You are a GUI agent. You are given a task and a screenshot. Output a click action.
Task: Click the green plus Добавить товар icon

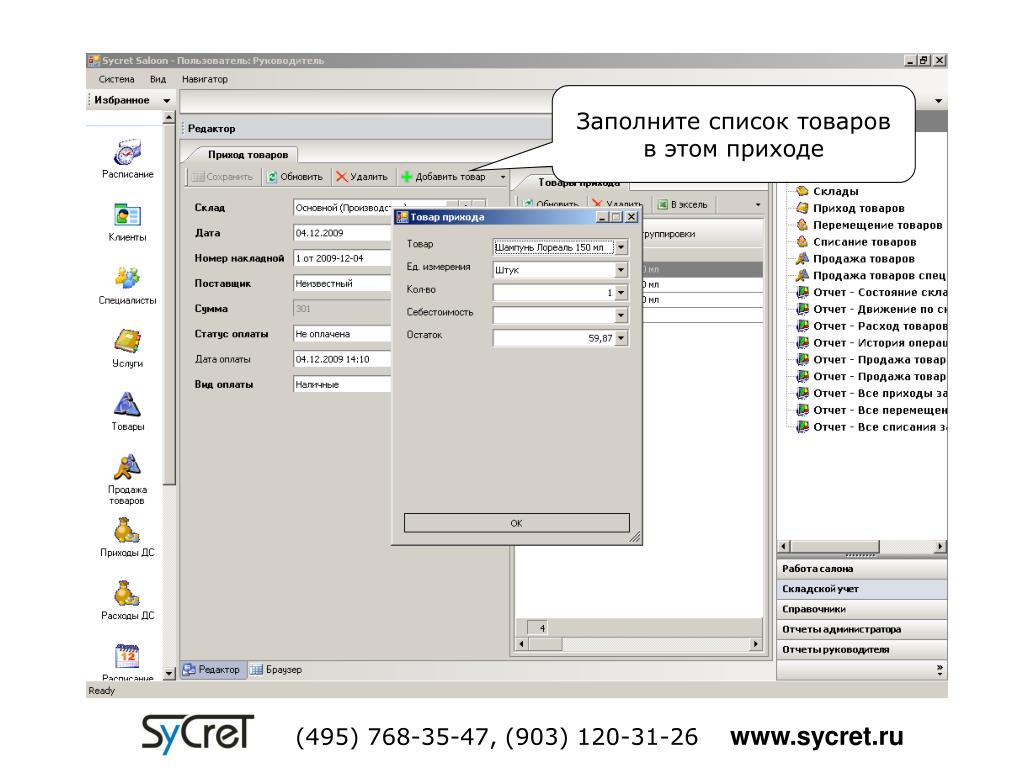[x=406, y=177]
